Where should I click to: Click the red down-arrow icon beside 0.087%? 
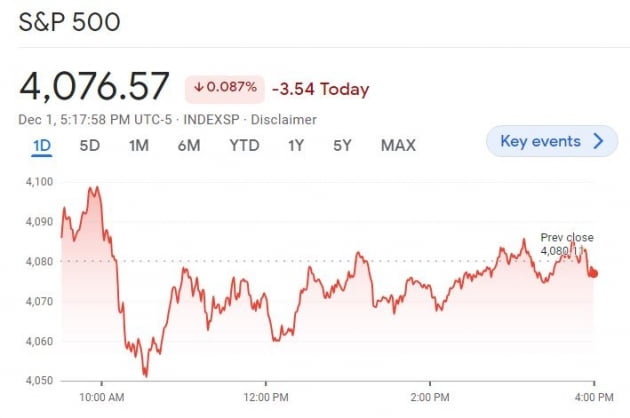tap(200, 89)
